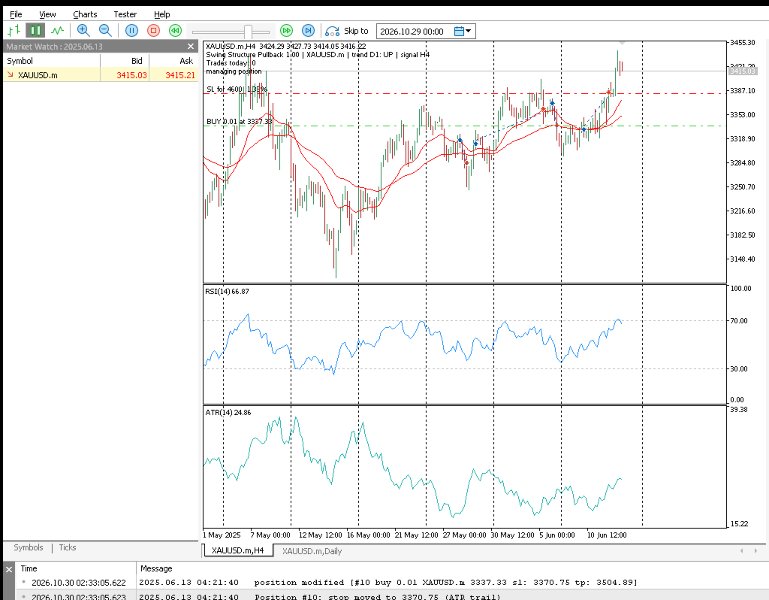Screen dimensions: 769x600
Task: Select the XAUUSD.m row in Market Watch
Action: click(x=101, y=75)
